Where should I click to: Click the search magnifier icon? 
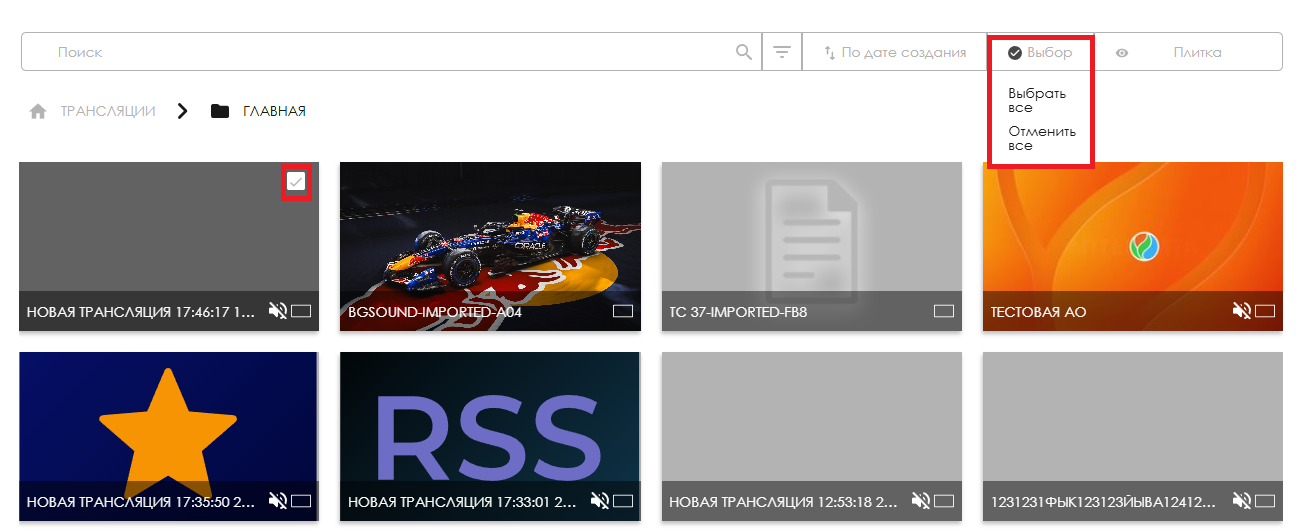click(x=743, y=52)
